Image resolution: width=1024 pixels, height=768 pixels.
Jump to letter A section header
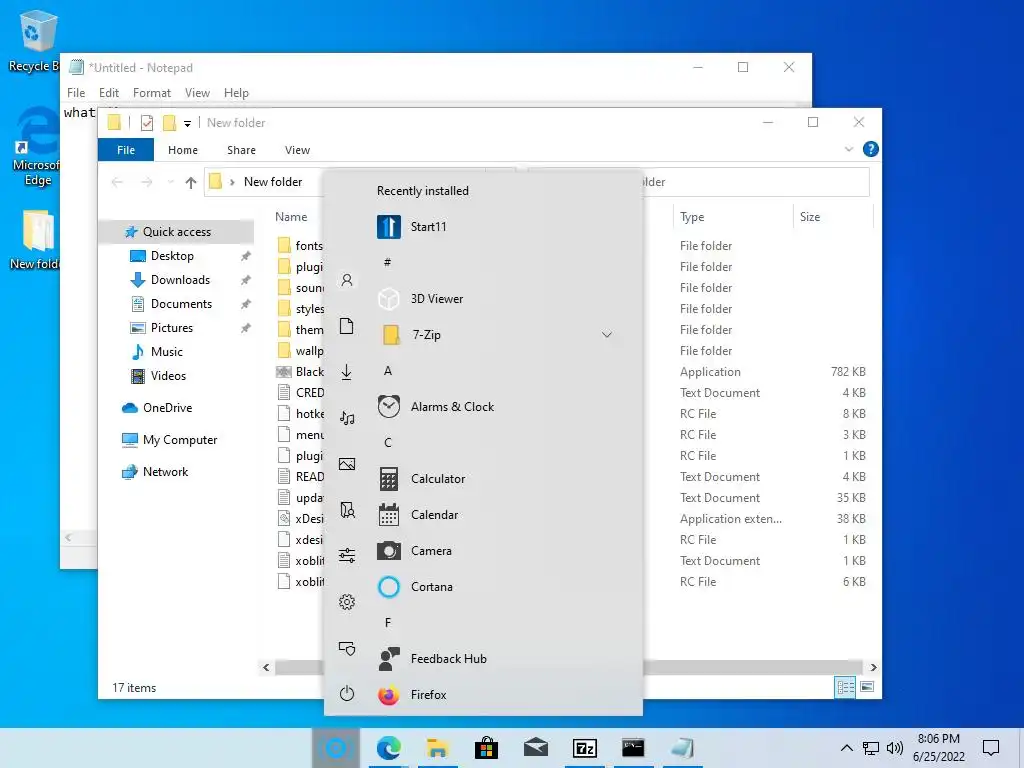coord(388,370)
